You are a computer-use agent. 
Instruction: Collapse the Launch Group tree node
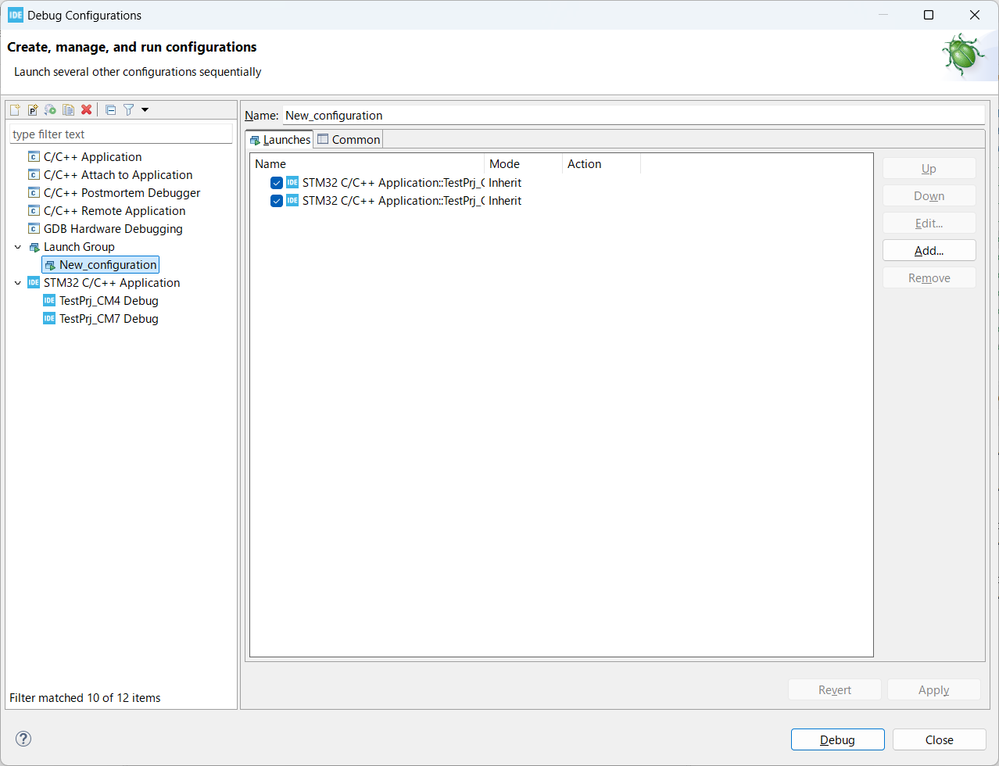pos(18,247)
